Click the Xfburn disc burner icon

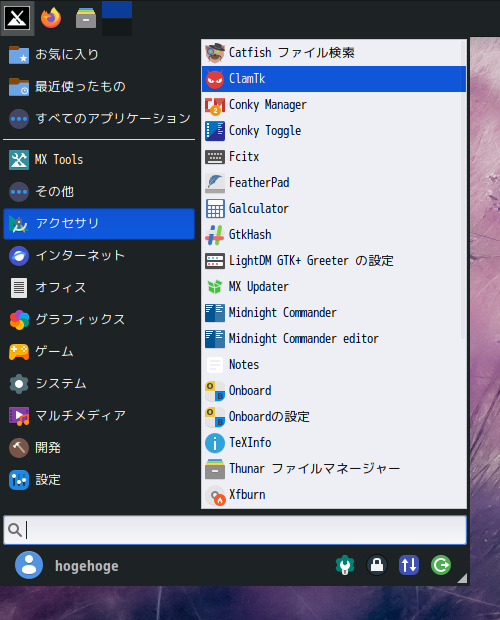[215, 495]
